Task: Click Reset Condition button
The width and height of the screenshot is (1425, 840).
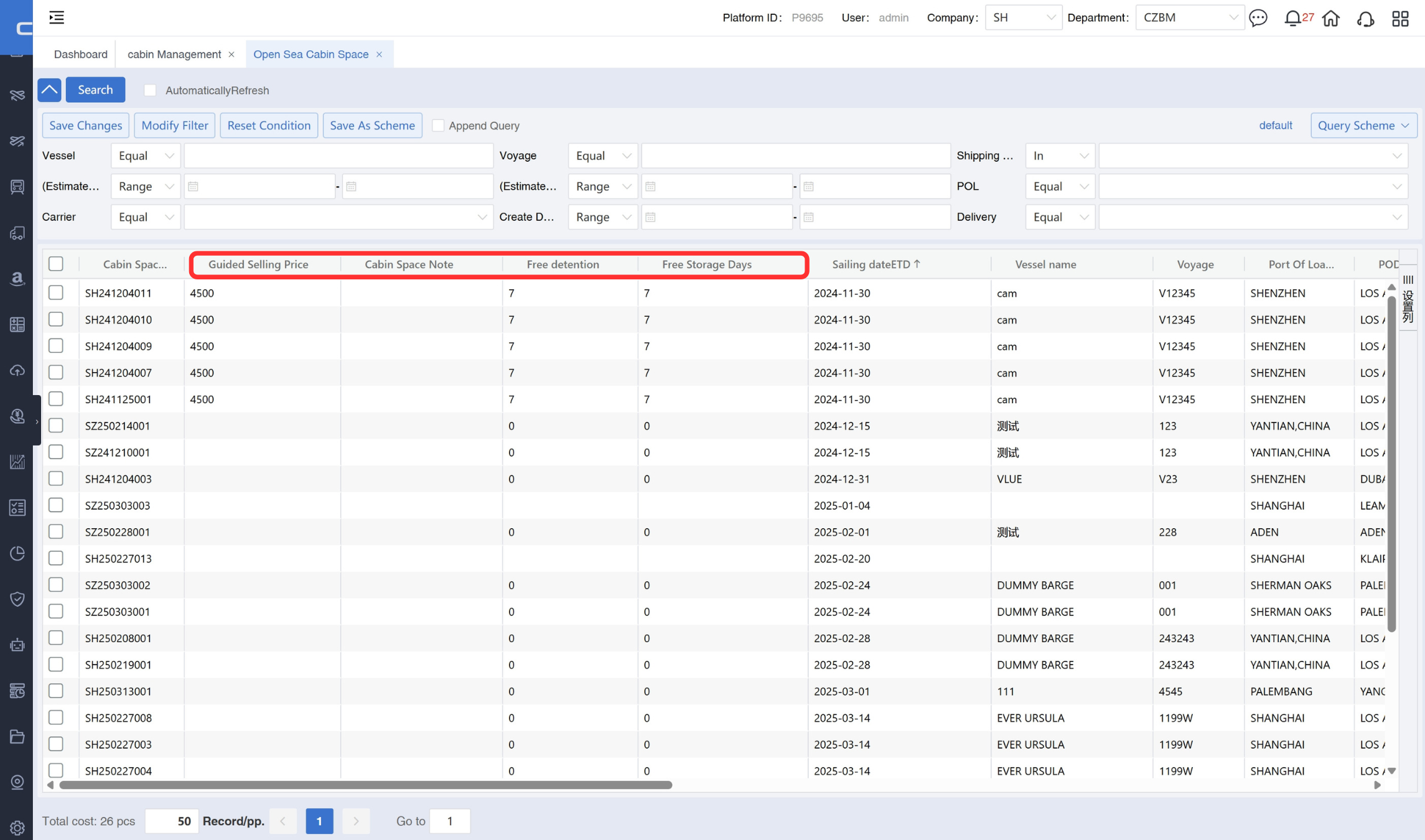Action: coord(269,126)
